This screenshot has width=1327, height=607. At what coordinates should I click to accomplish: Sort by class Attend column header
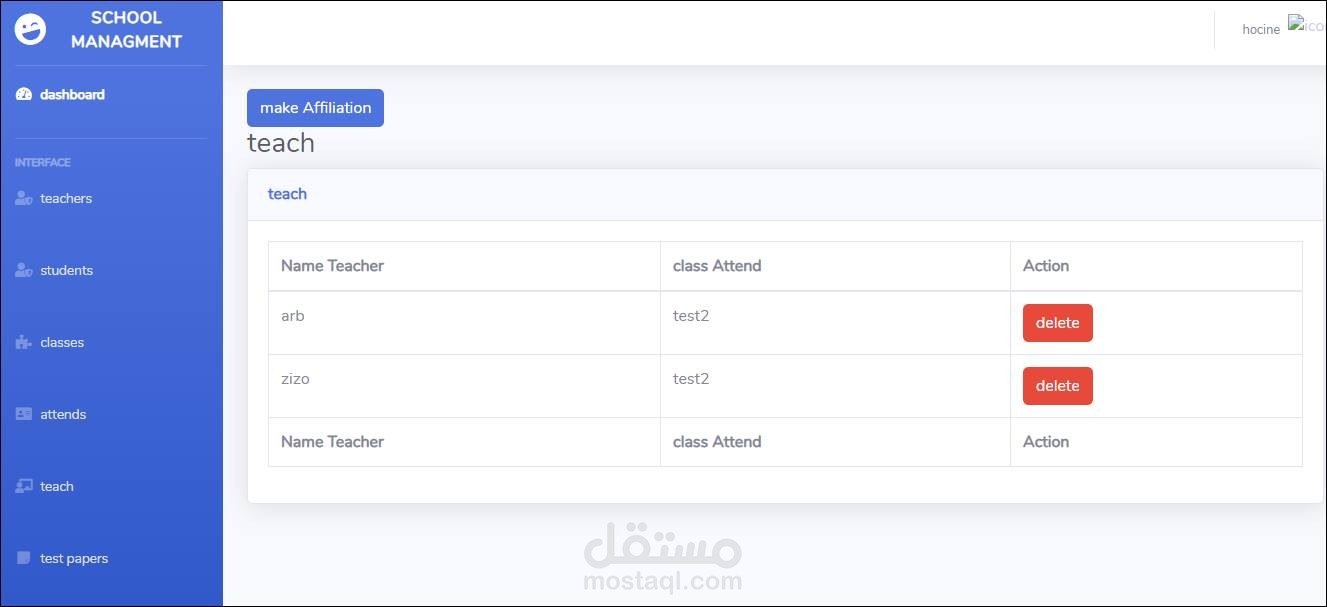717,266
